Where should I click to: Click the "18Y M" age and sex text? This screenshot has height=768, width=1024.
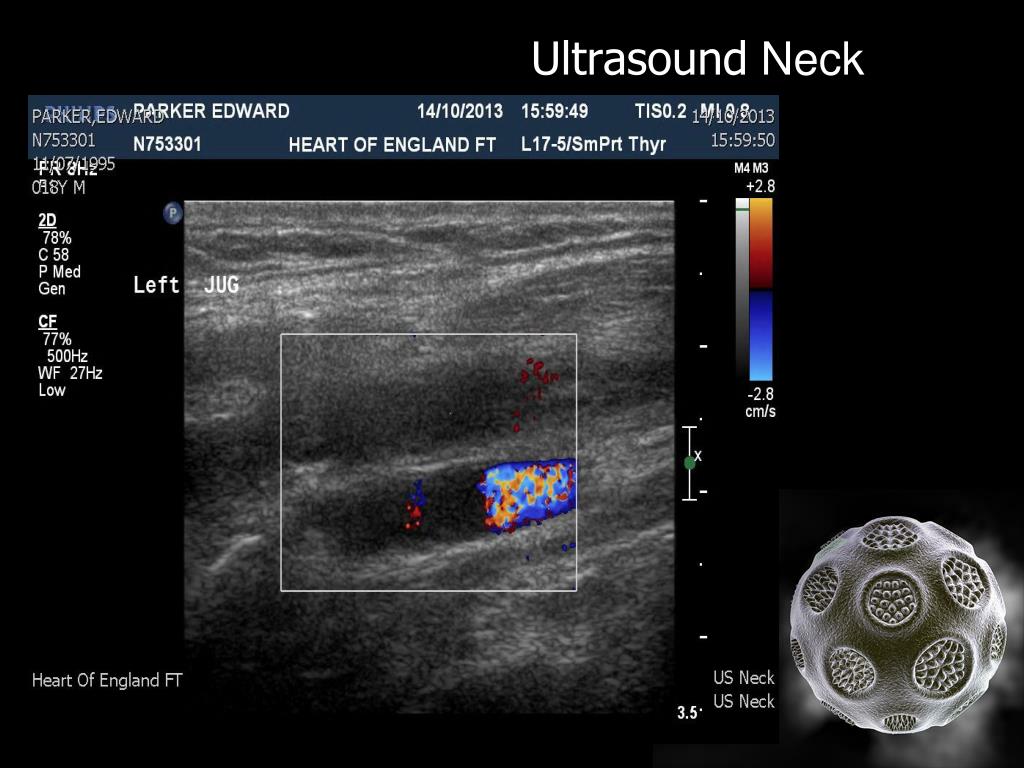coord(59,188)
